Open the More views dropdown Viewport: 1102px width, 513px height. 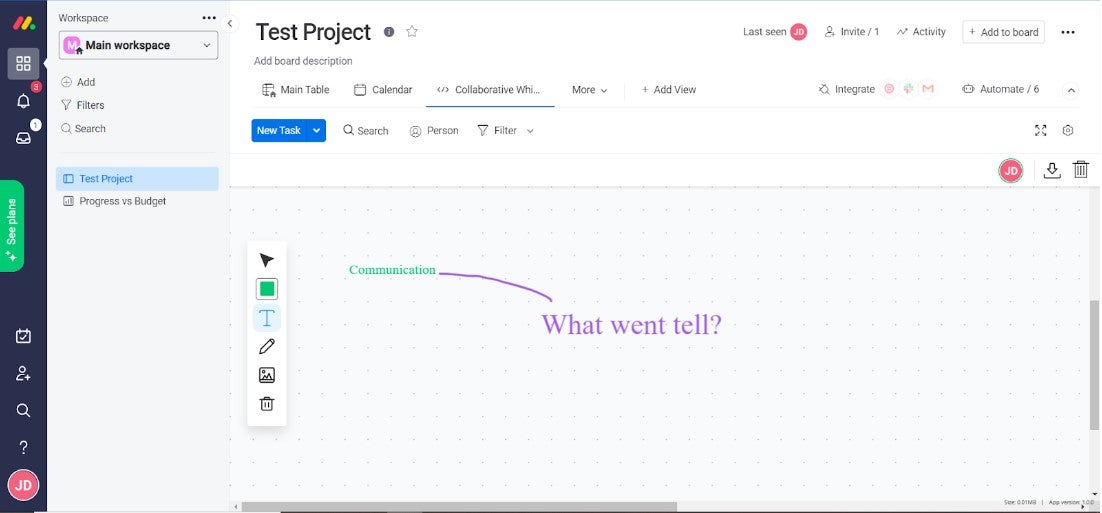(x=590, y=90)
